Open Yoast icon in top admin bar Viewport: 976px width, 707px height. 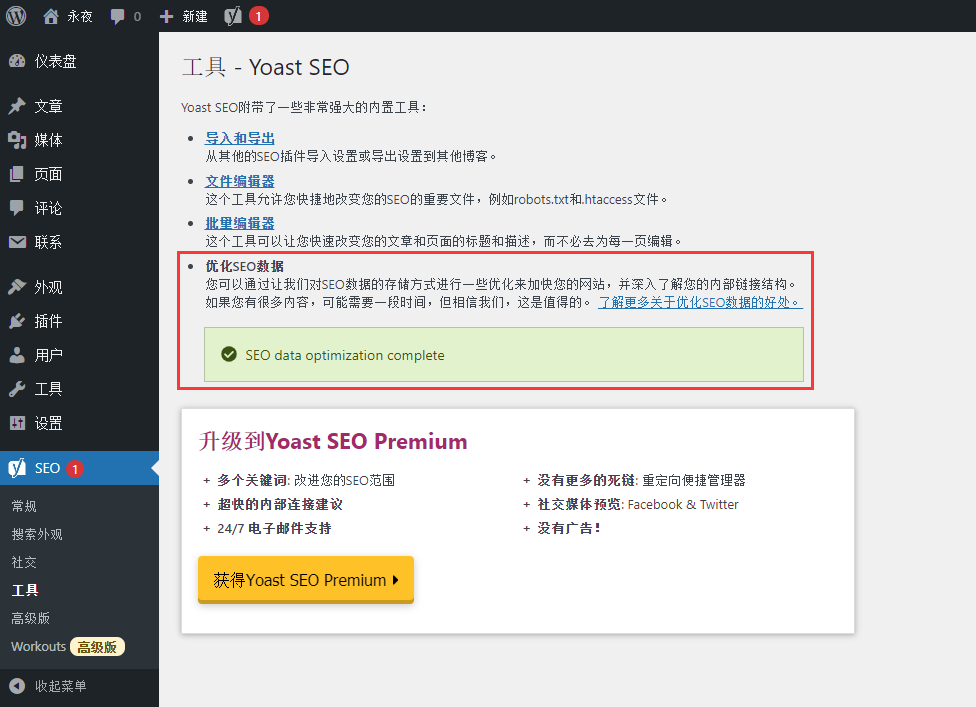233,16
